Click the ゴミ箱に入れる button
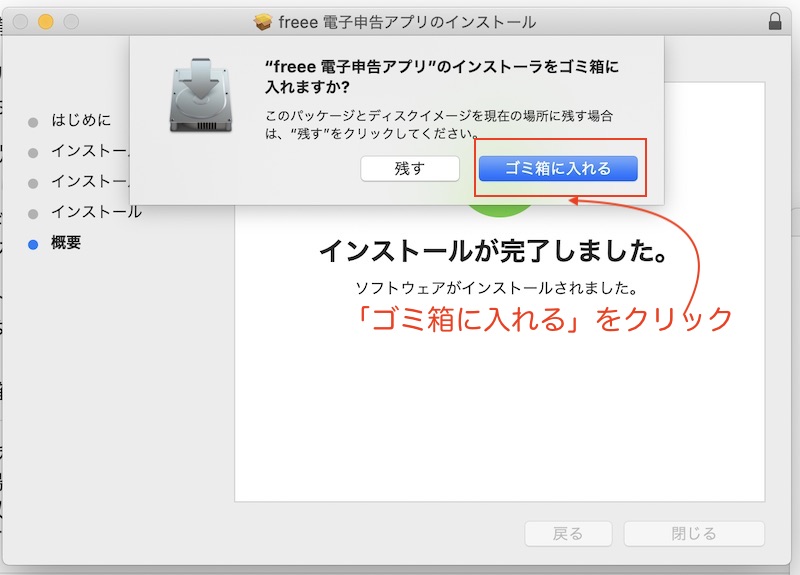The image size is (800, 575). click(x=558, y=168)
